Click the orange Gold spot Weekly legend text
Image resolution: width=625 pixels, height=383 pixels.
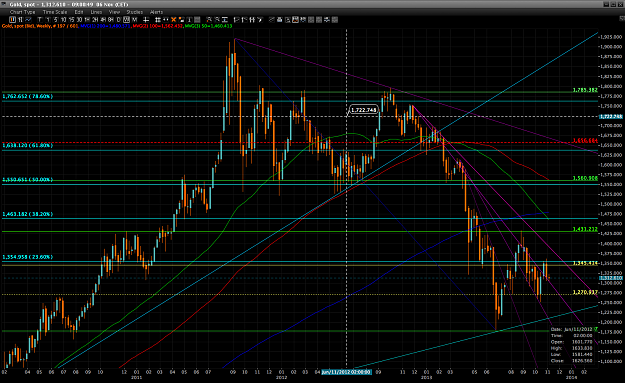pyautogui.click(x=40, y=26)
